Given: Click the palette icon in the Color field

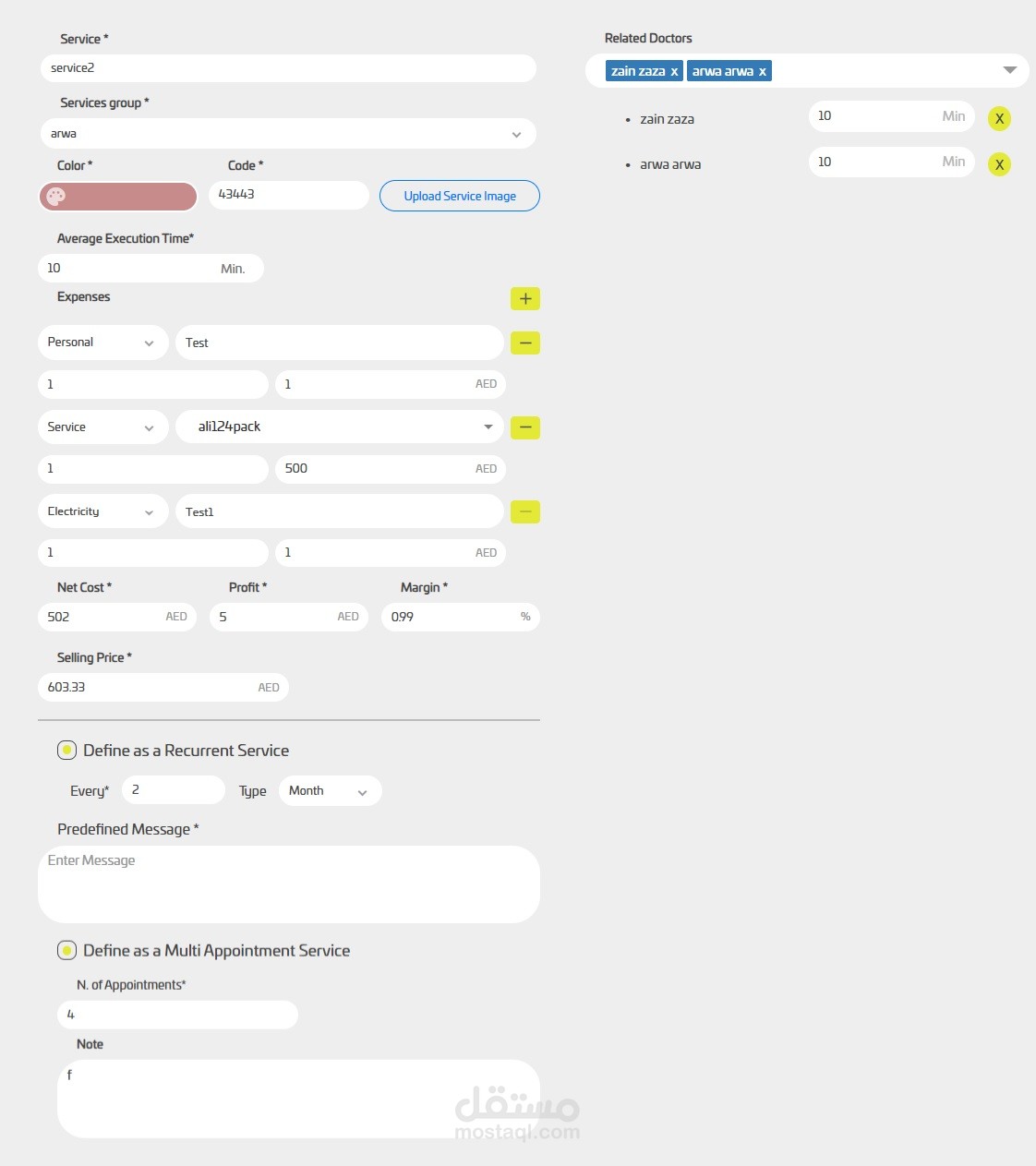Looking at the screenshot, I should [x=57, y=196].
